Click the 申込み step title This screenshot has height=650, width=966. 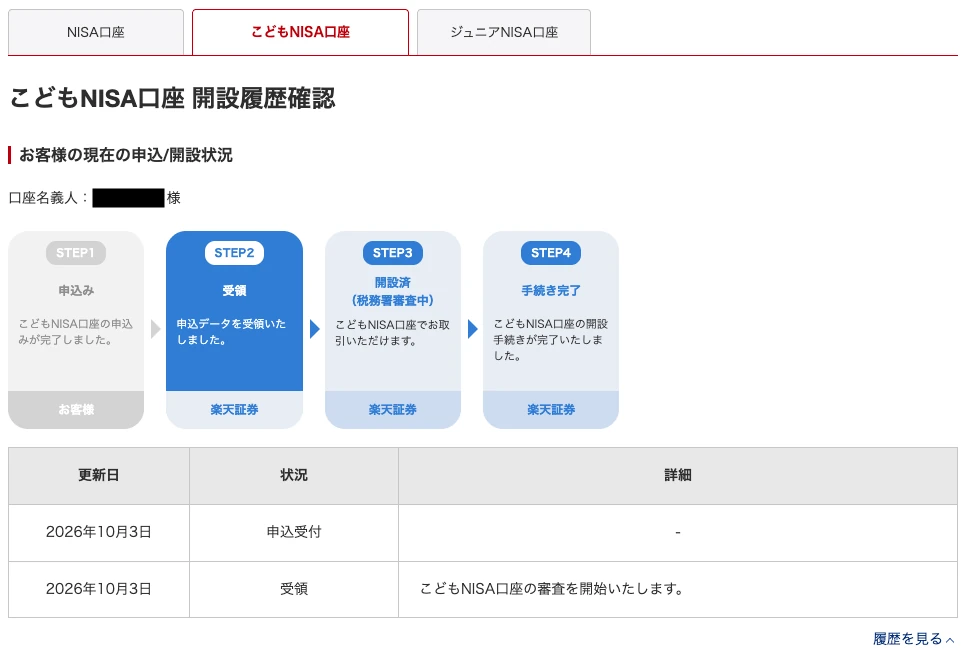[76, 290]
